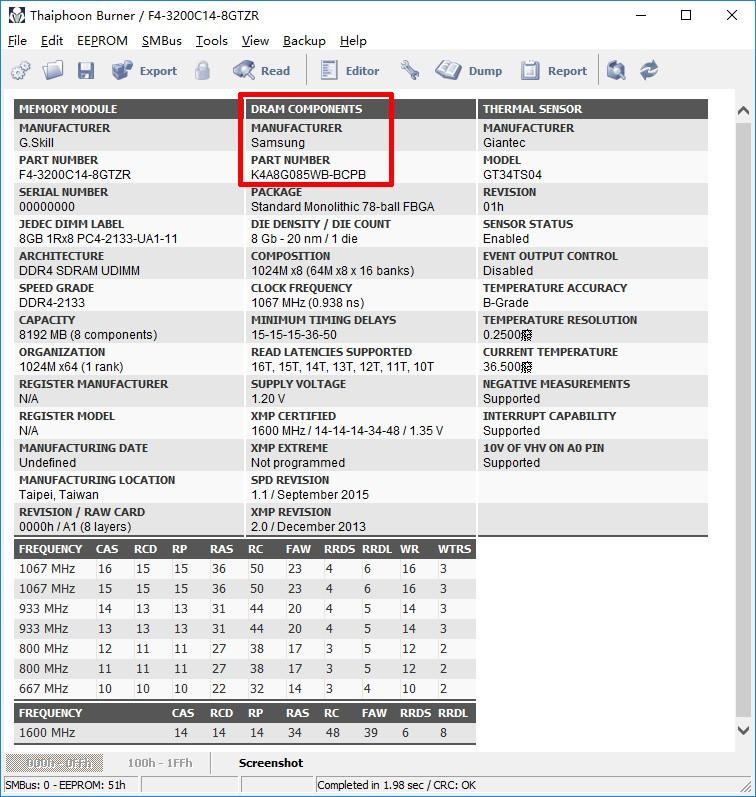Click the FAW column header in timing table

point(298,549)
